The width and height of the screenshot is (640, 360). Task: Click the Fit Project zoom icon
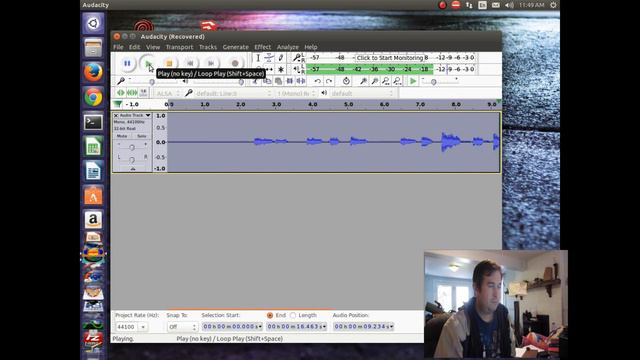397,81
